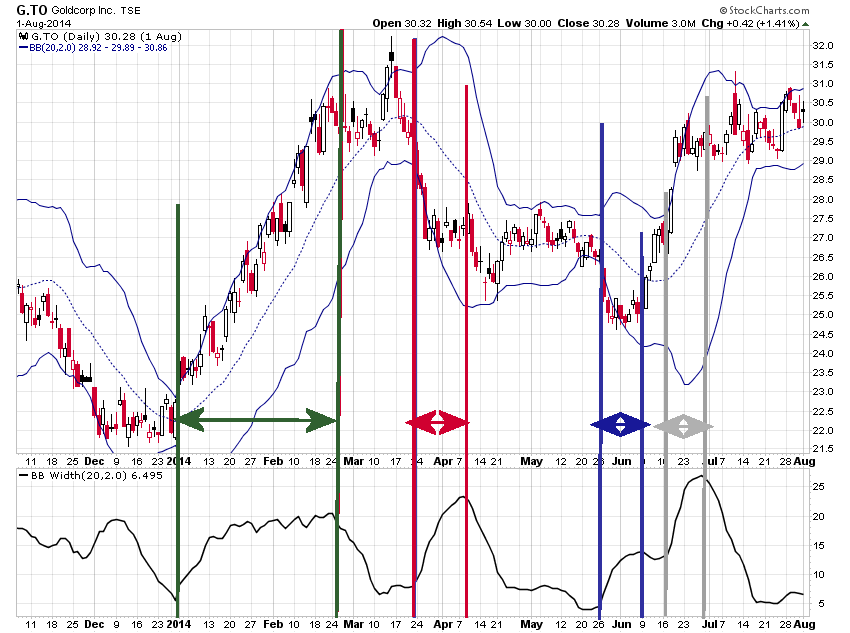Click the 29.0 price axis label
Image resolution: width=850 pixels, height=633 pixels.
point(823,161)
